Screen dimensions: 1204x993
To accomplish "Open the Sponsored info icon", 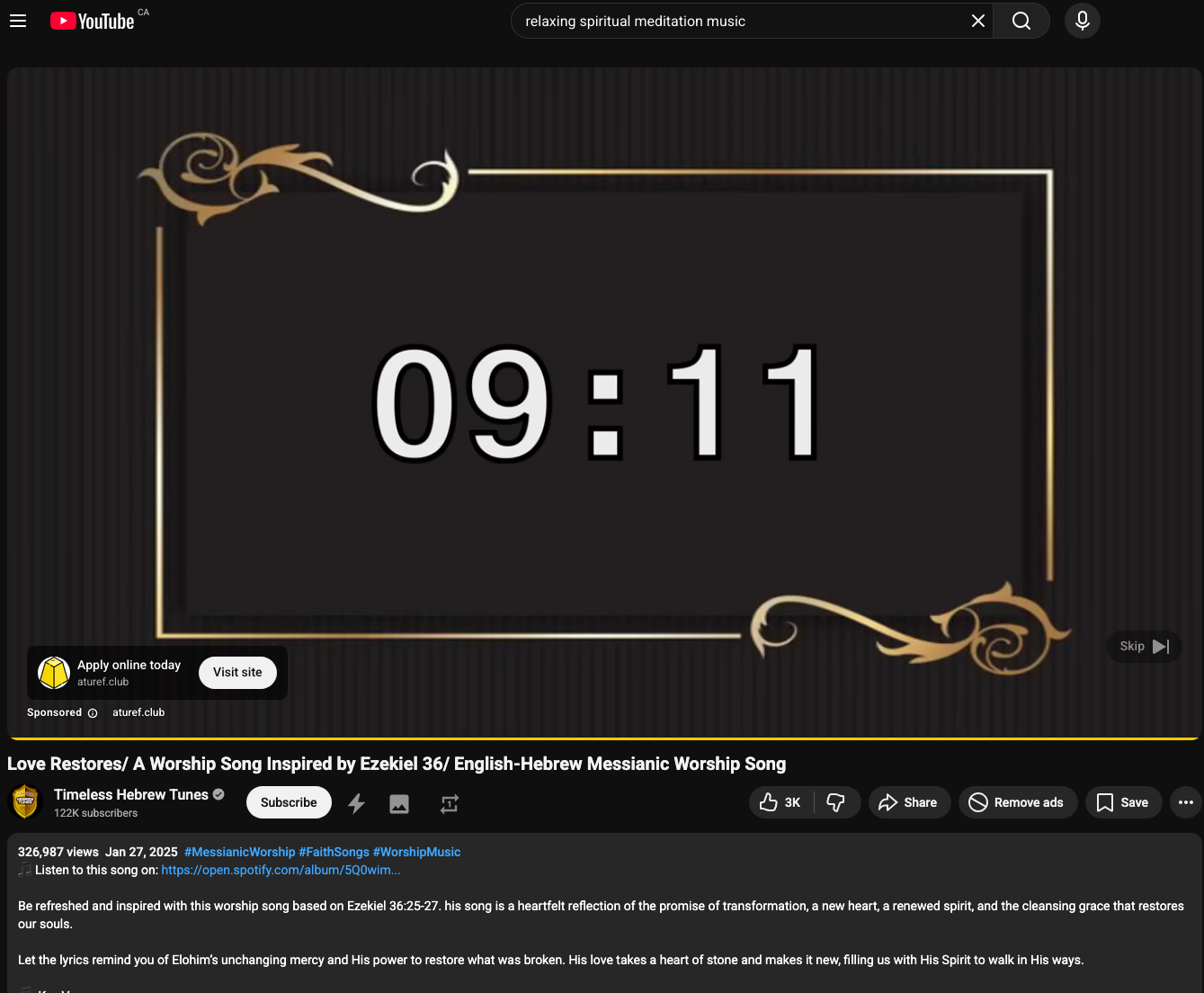I will coord(93,713).
